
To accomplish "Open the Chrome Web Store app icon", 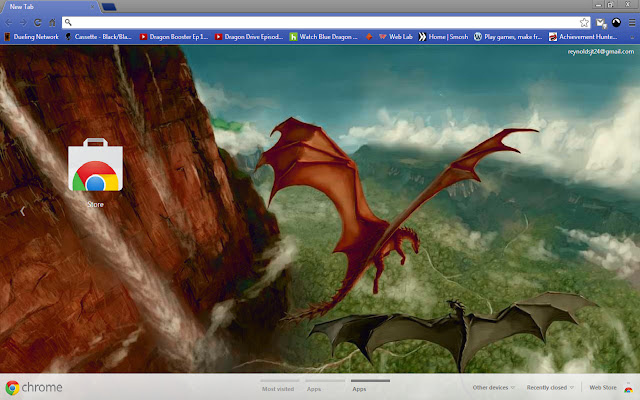I will 96,165.
